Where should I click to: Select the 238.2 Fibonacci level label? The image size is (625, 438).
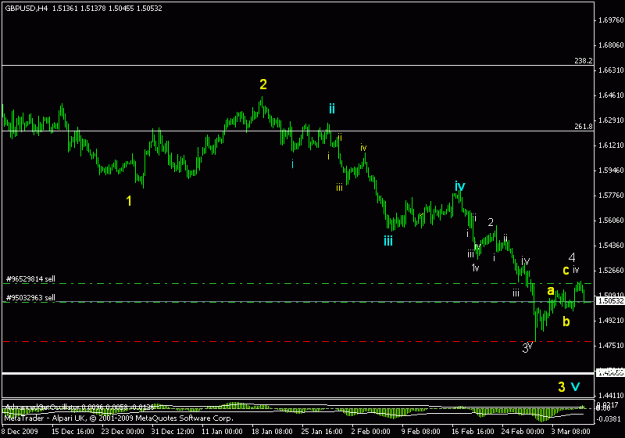tap(583, 61)
